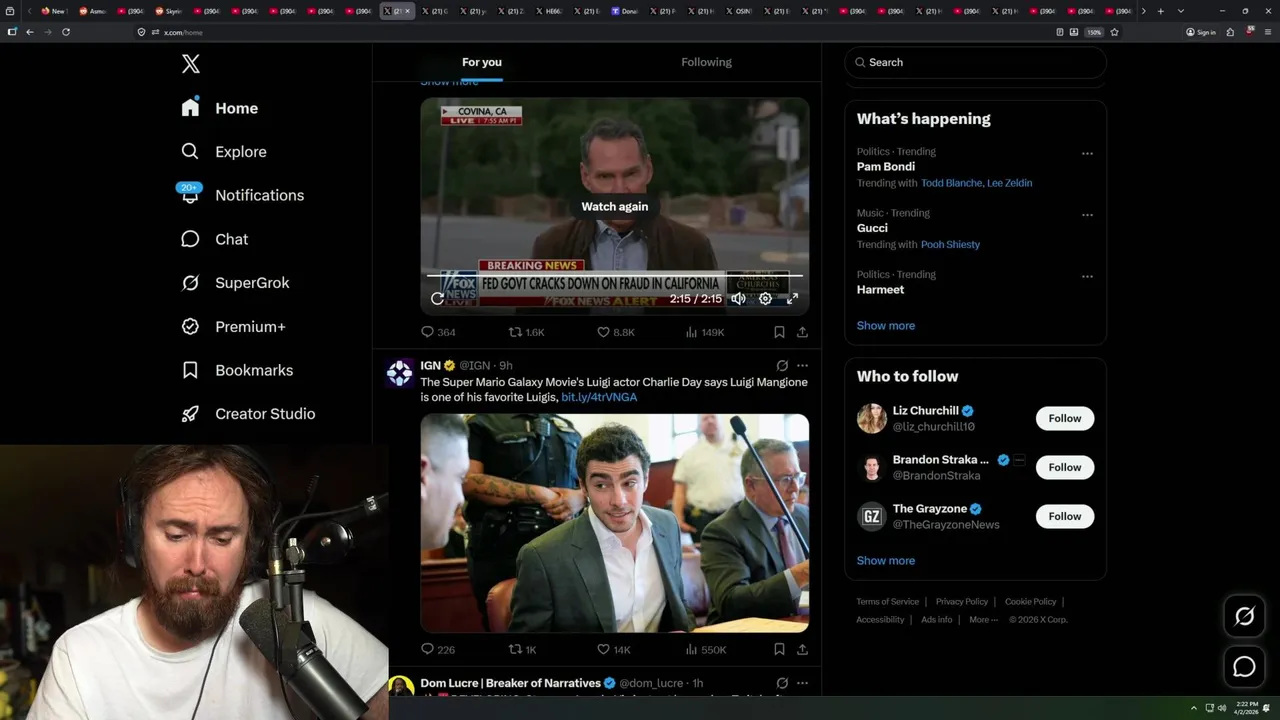The width and height of the screenshot is (1280, 720).
Task: Switch to the For you tab
Action: pos(482,62)
